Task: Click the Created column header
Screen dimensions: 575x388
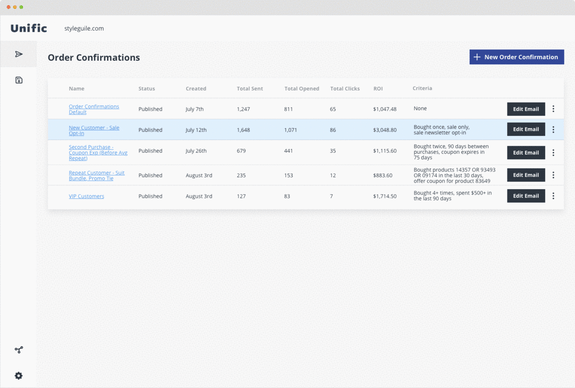Action: (196, 88)
